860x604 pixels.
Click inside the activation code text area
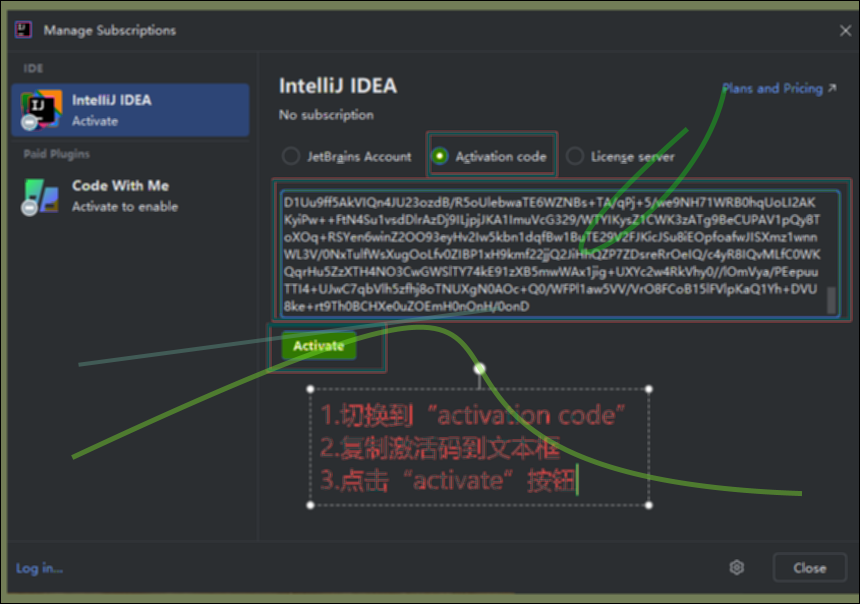[559, 254]
